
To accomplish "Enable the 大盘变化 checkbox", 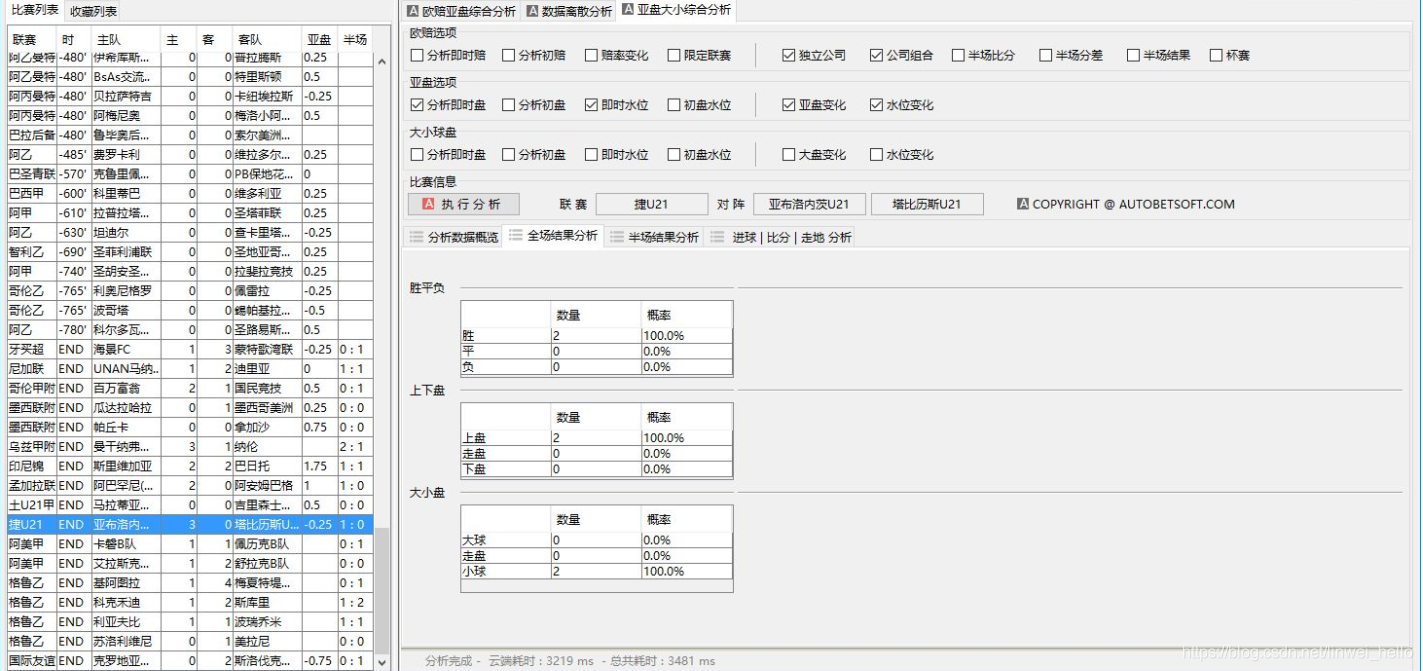I will point(789,155).
